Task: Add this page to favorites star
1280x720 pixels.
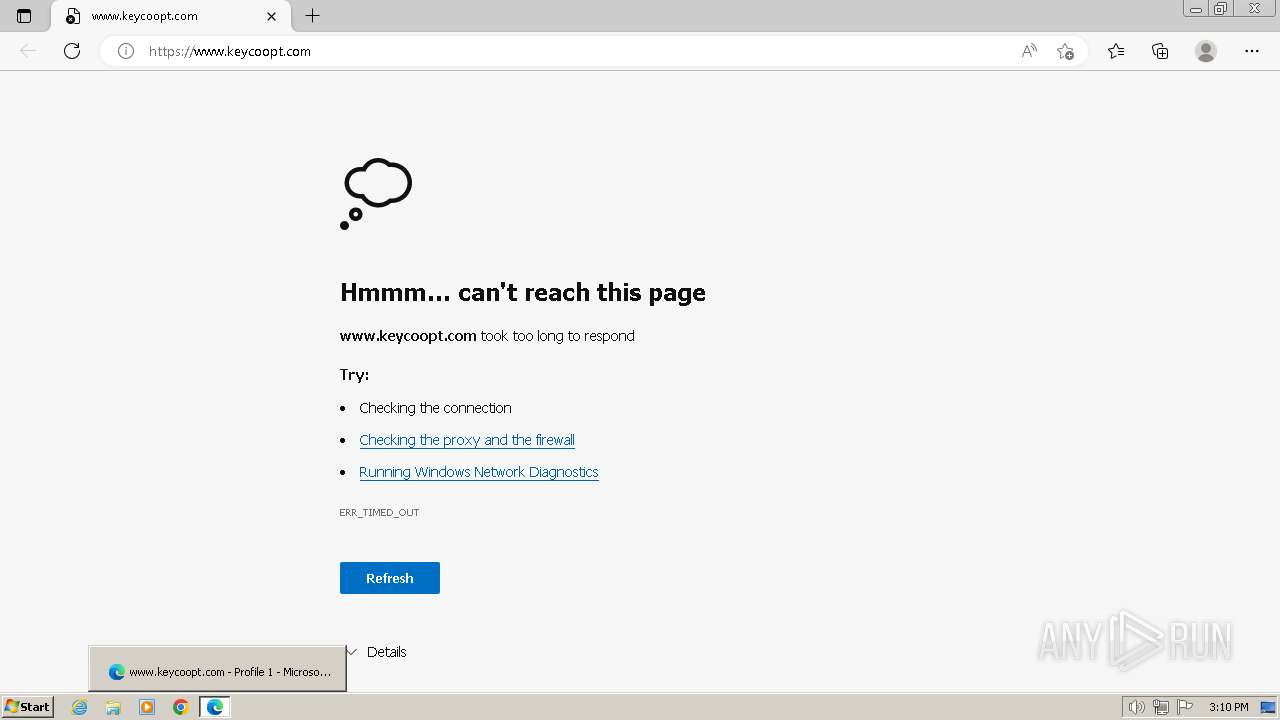Action: (x=1065, y=51)
